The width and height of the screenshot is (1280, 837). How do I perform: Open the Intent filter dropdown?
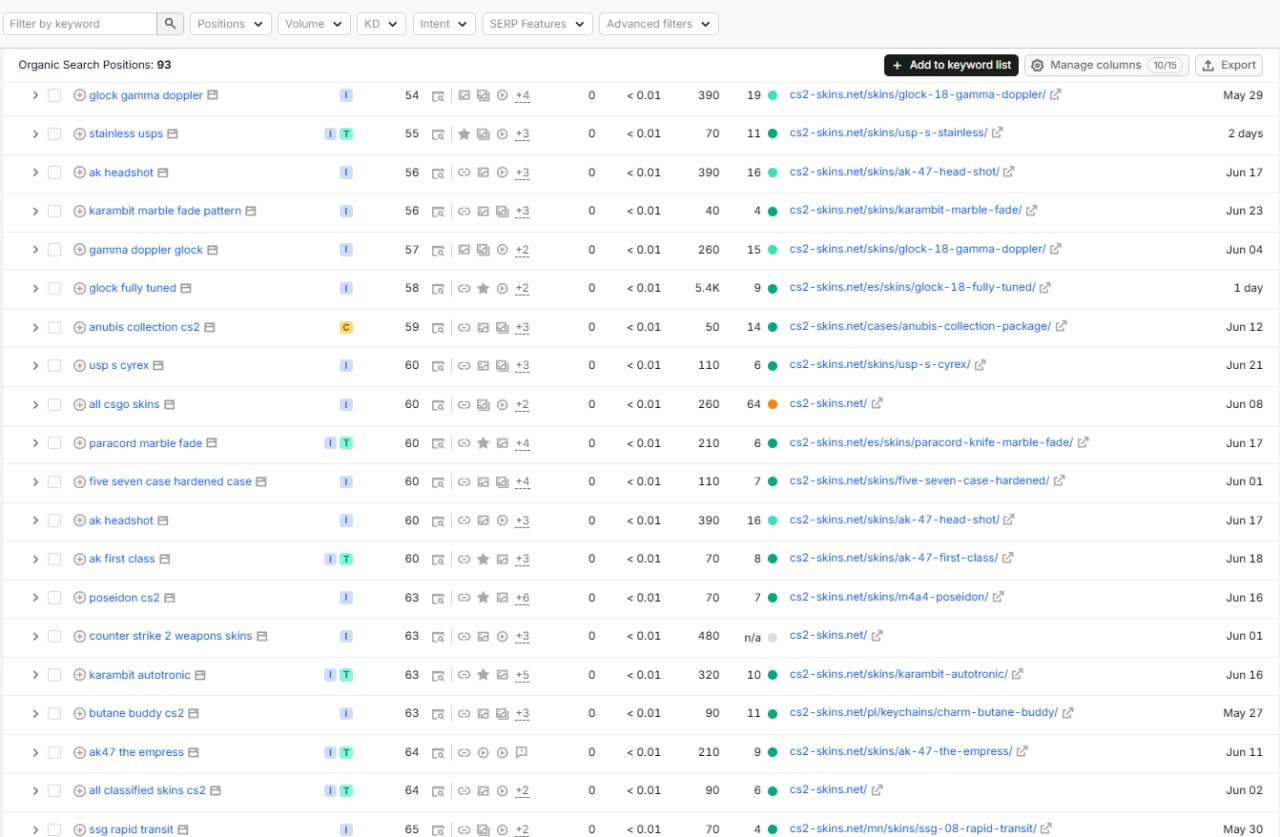tap(444, 24)
